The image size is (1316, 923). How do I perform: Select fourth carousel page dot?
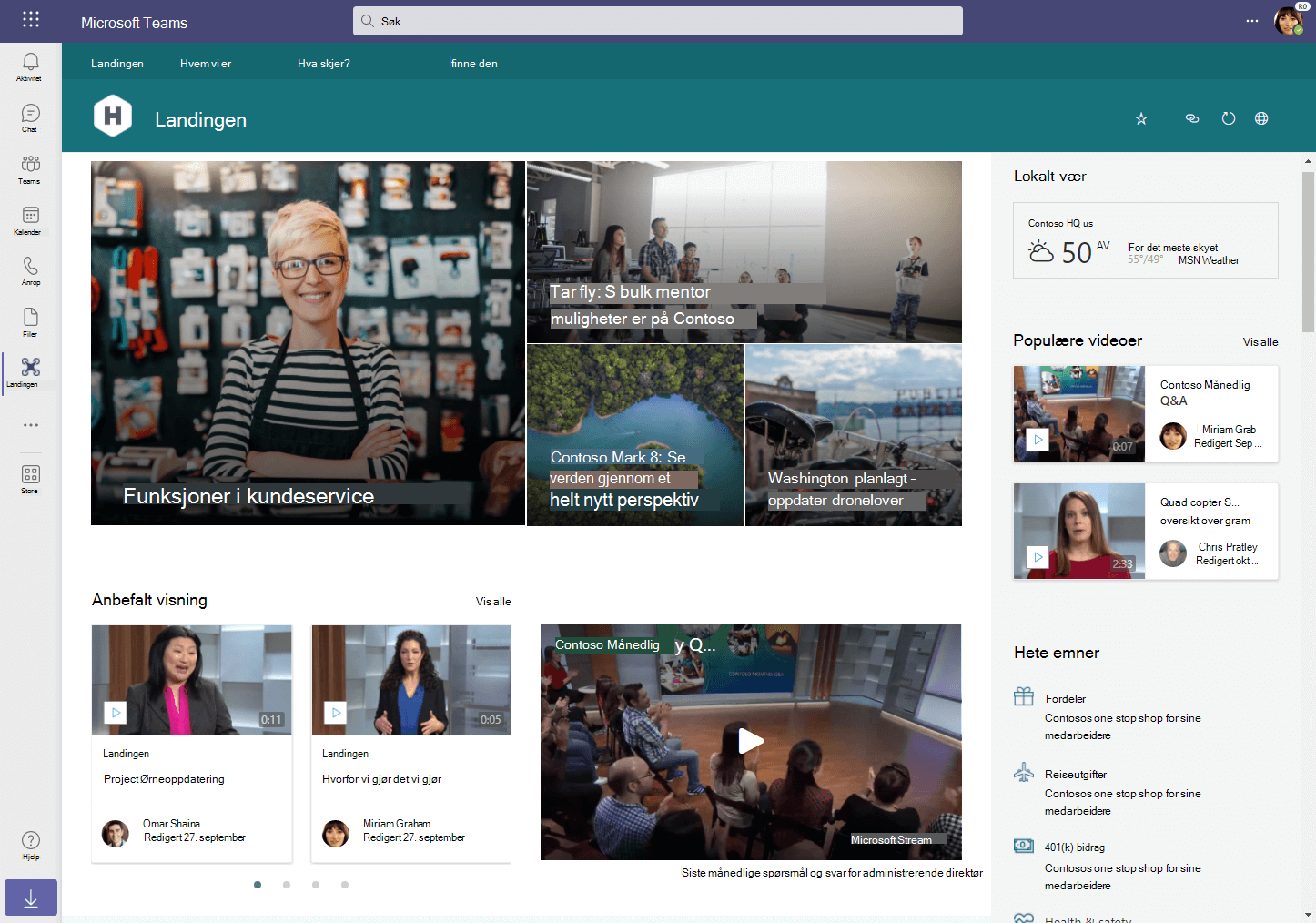click(x=345, y=885)
